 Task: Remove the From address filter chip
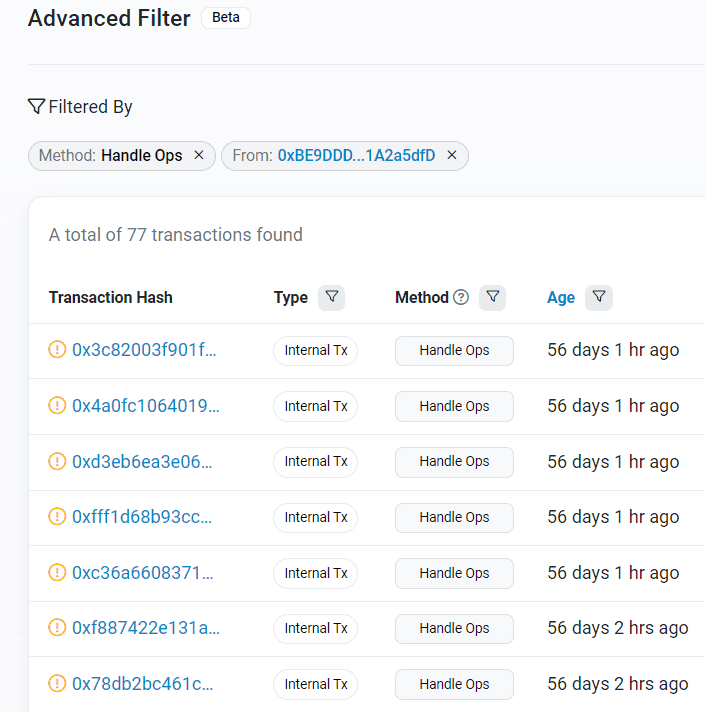pos(451,156)
